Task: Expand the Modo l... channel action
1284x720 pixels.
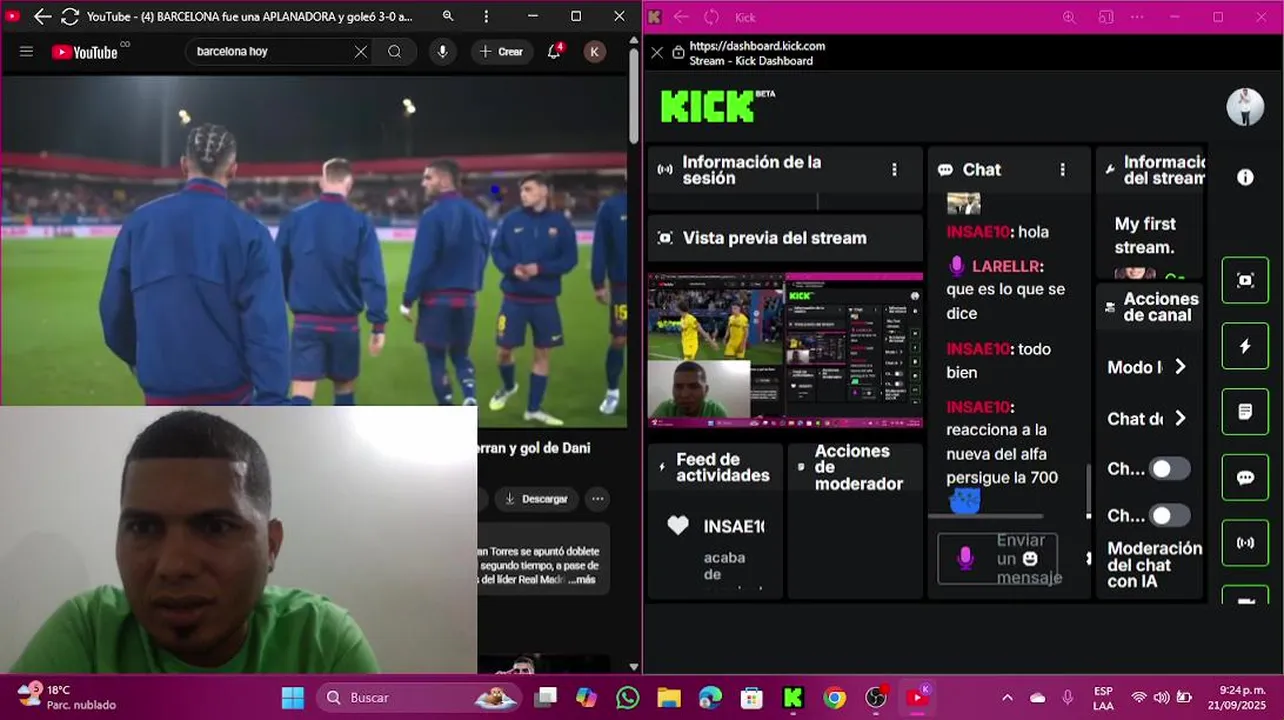Action: 1180,367
